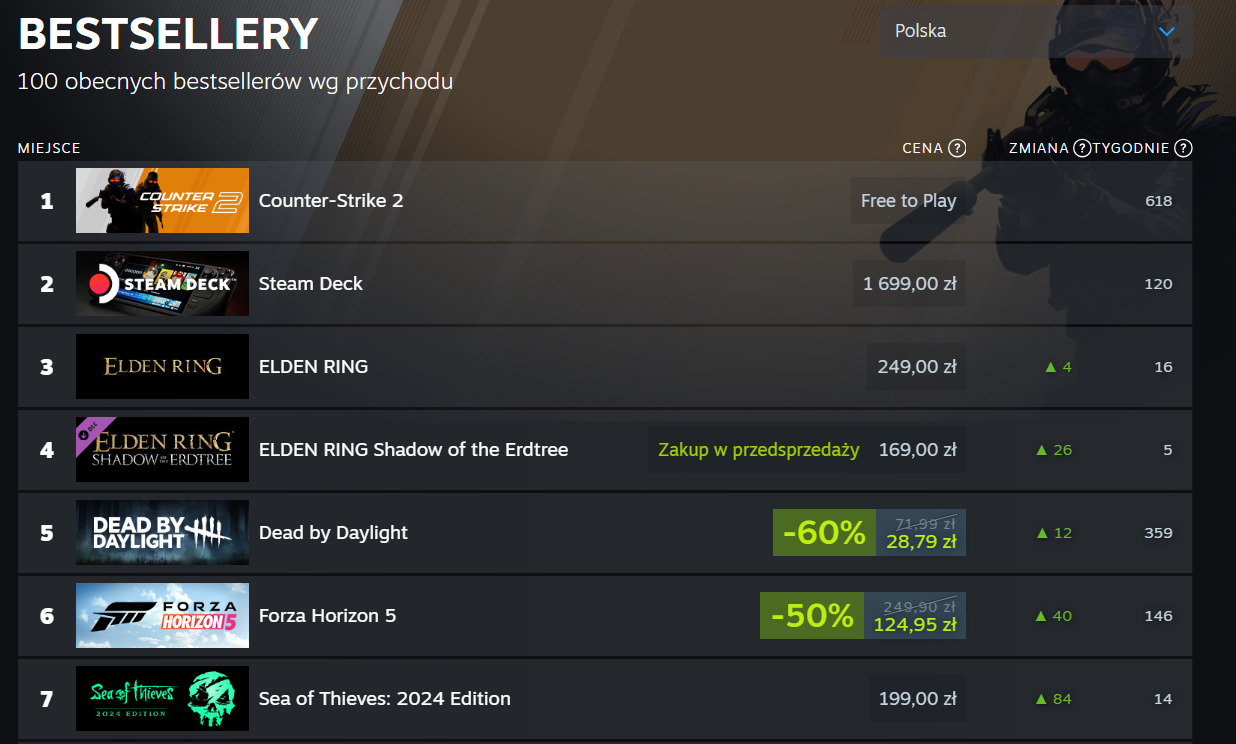This screenshot has height=744, width=1236.
Task: Click the -50% discount badge for Forza Horizon 5
Action: click(812, 616)
